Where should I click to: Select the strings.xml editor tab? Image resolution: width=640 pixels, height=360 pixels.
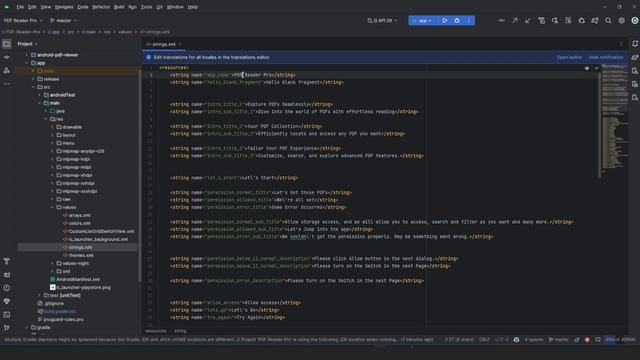point(163,44)
